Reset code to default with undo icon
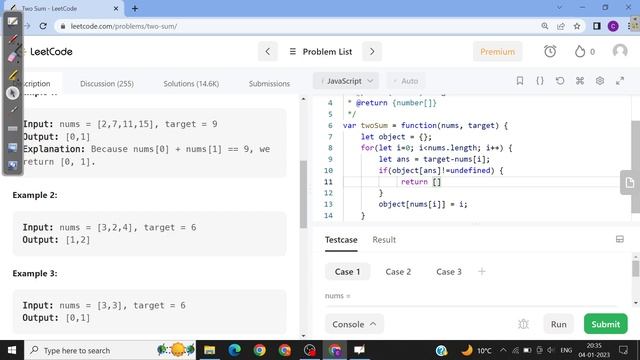Image resolution: width=640 pixels, height=360 pixels. 560,81
